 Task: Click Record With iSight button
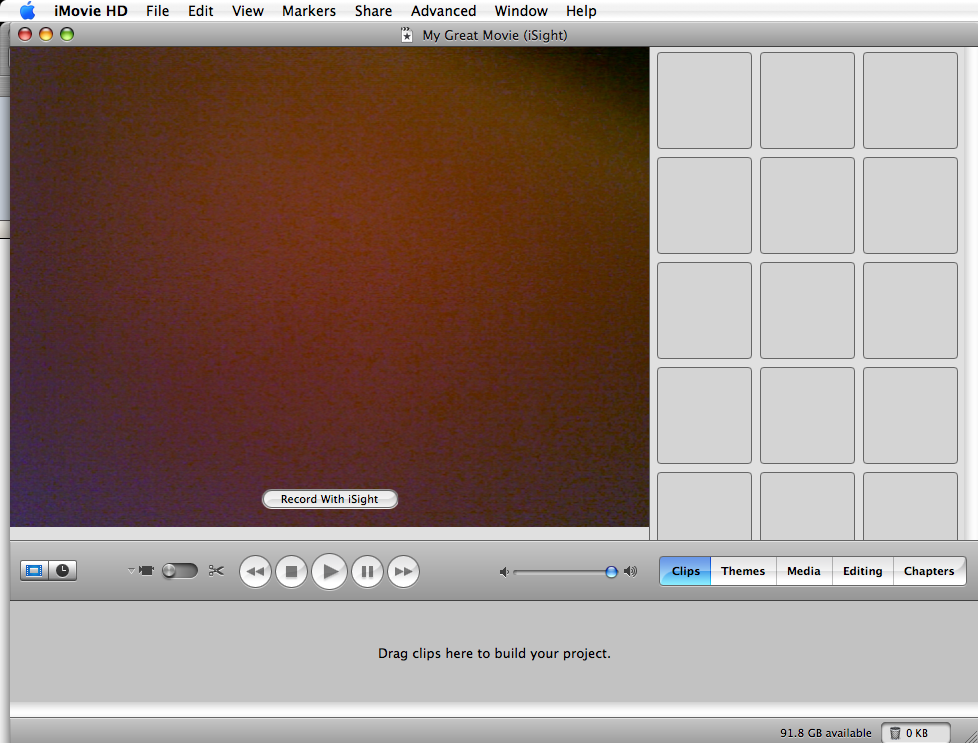[330, 499]
